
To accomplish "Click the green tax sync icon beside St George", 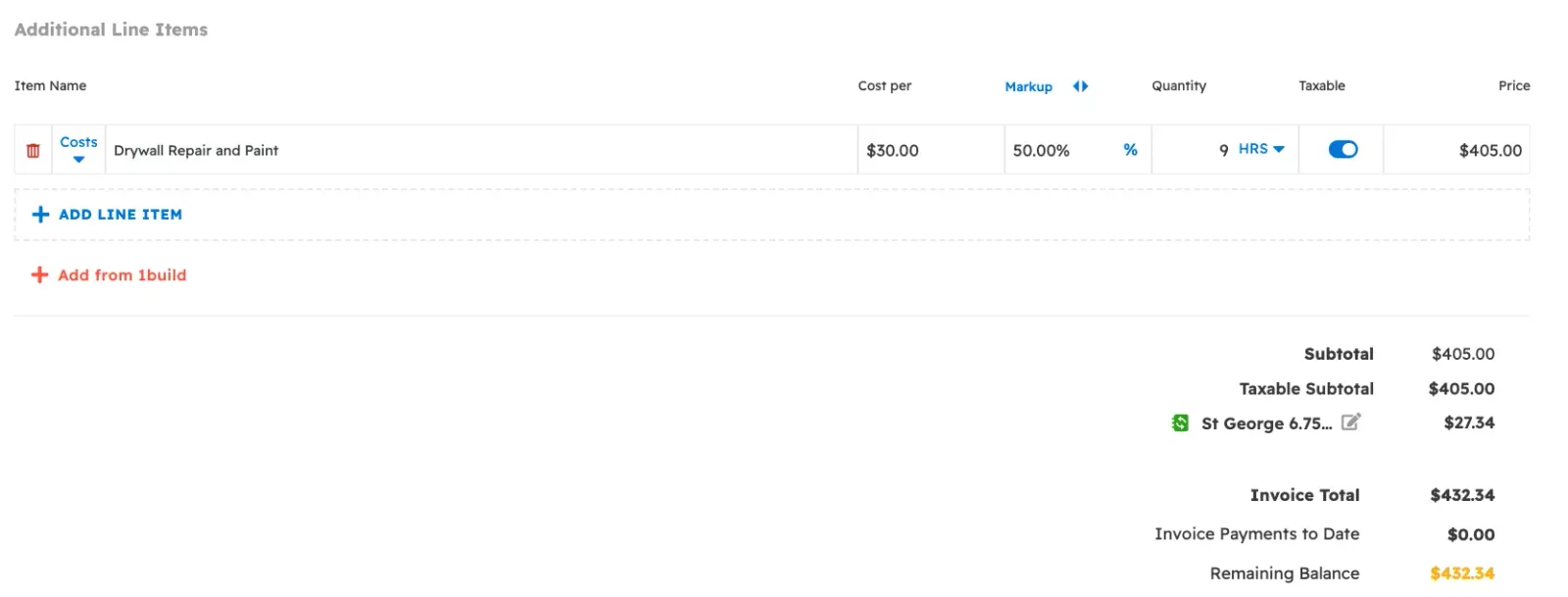I will coord(1181,423).
